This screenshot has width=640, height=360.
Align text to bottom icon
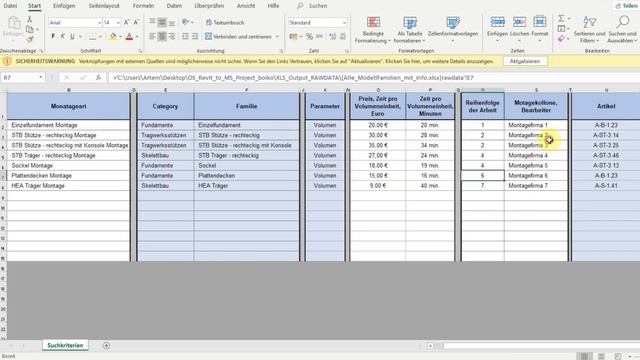172,22
